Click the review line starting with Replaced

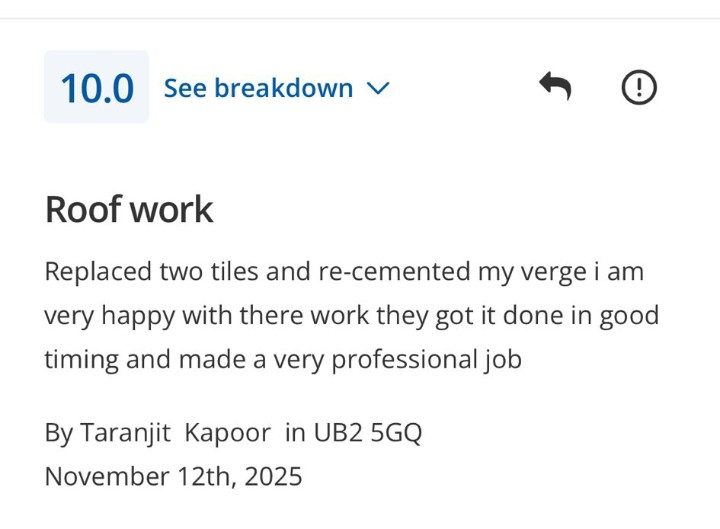[x=345, y=272]
